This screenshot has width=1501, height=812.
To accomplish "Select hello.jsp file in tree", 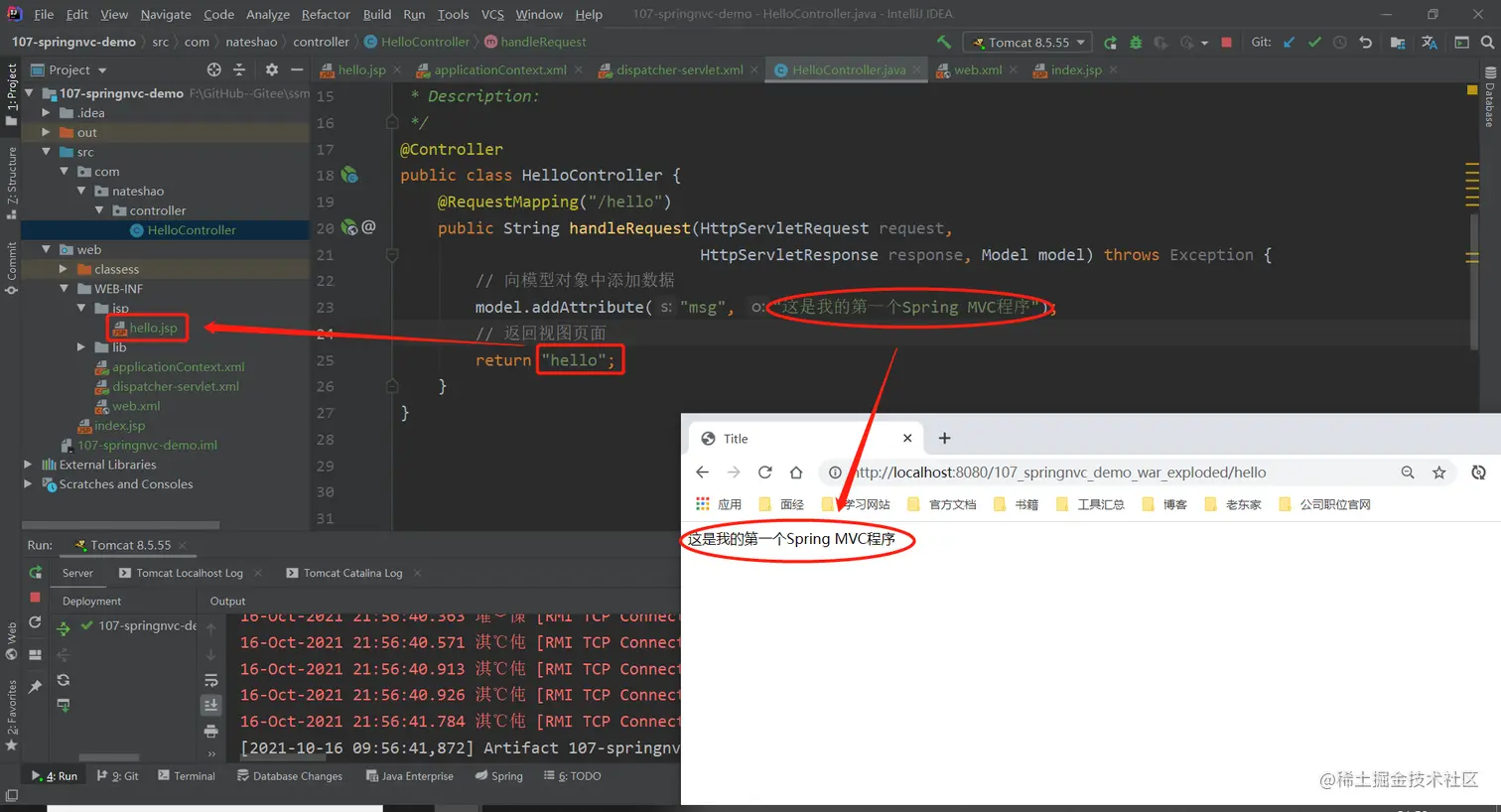I will [x=153, y=328].
